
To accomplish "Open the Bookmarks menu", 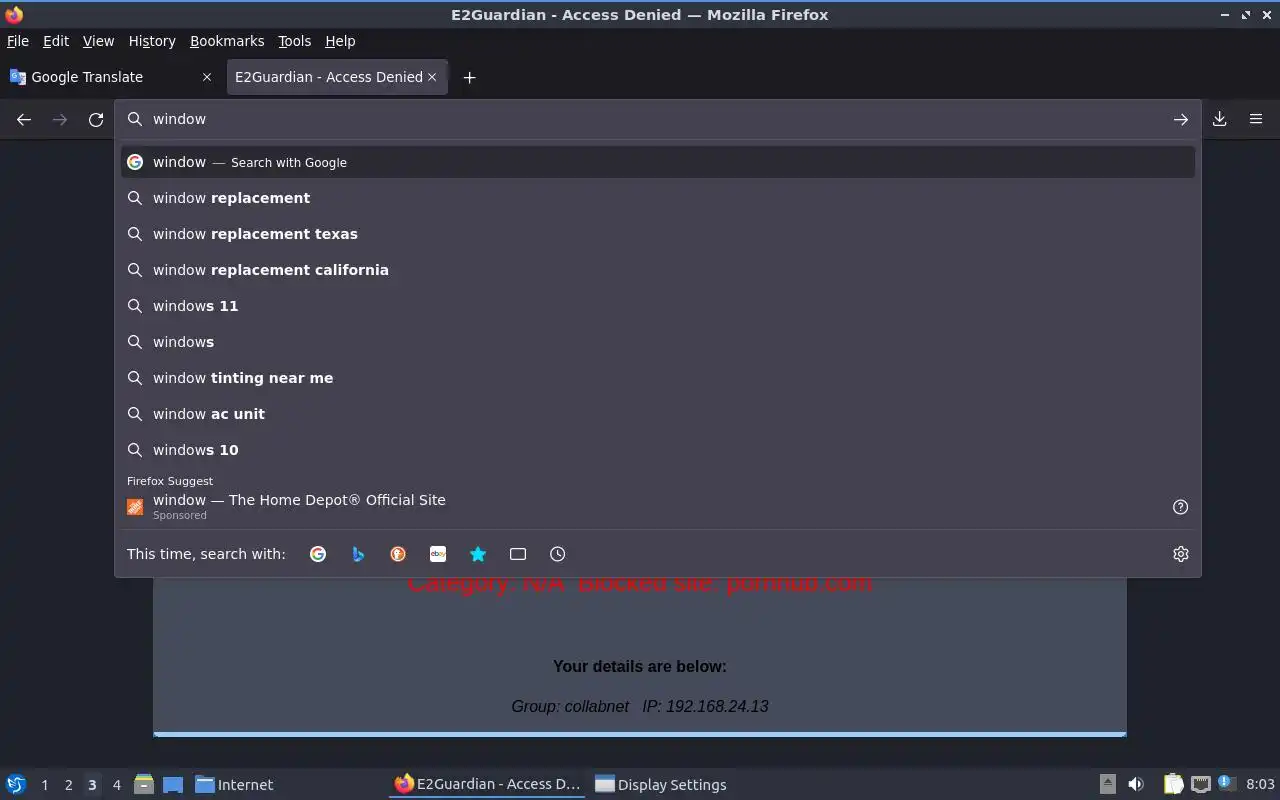I will point(227,41).
